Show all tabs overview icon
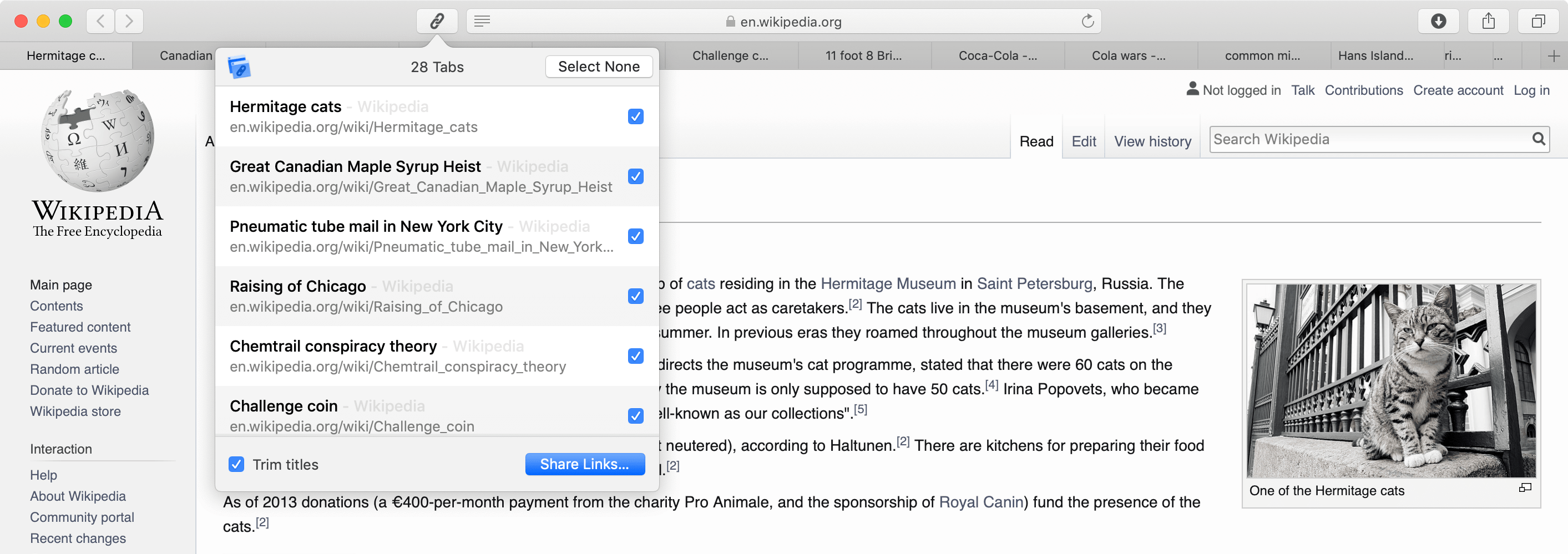This screenshot has height=554, width=1568. (1538, 21)
